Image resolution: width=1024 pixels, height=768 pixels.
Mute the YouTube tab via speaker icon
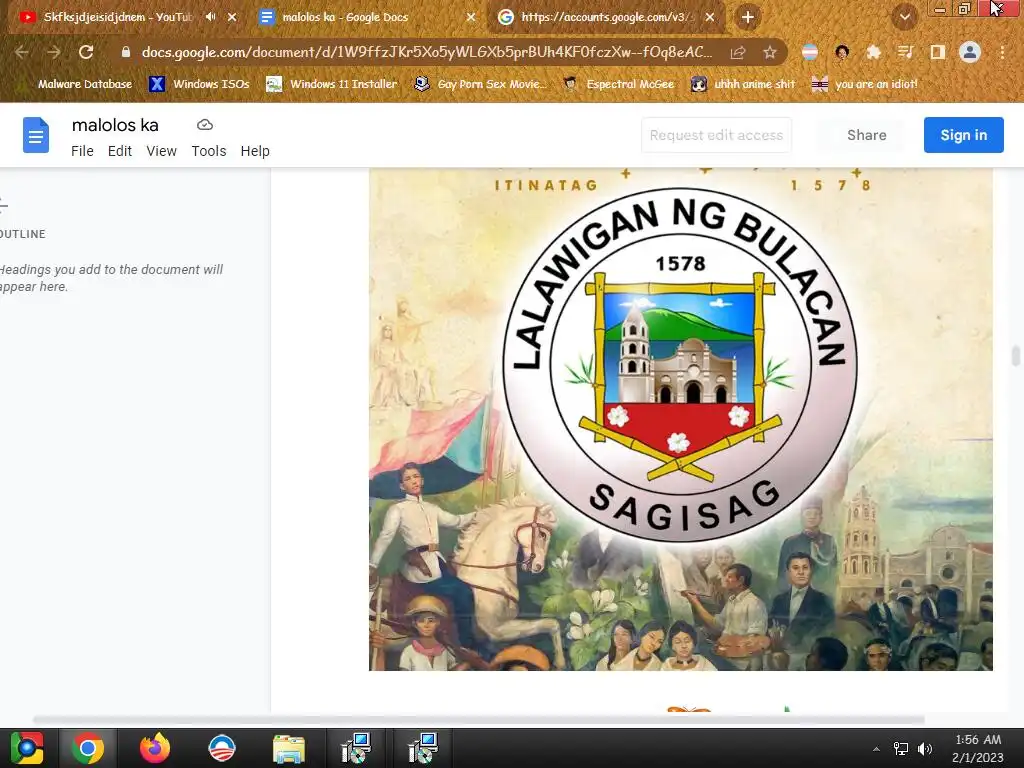click(x=210, y=17)
